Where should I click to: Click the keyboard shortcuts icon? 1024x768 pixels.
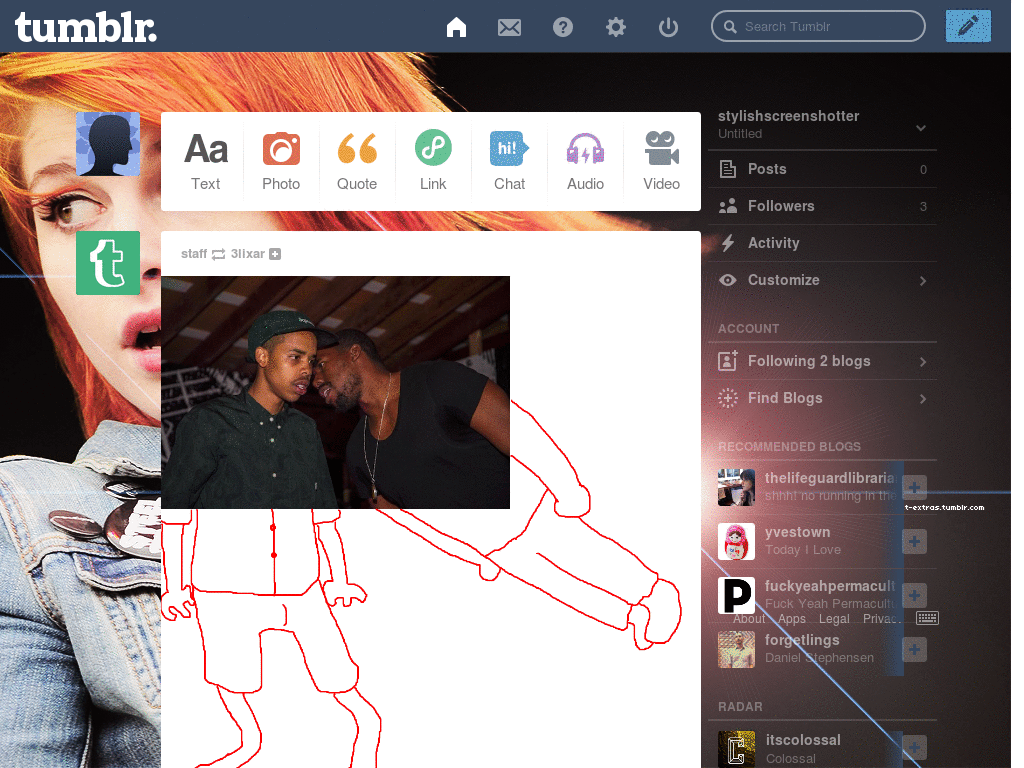click(x=927, y=618)
